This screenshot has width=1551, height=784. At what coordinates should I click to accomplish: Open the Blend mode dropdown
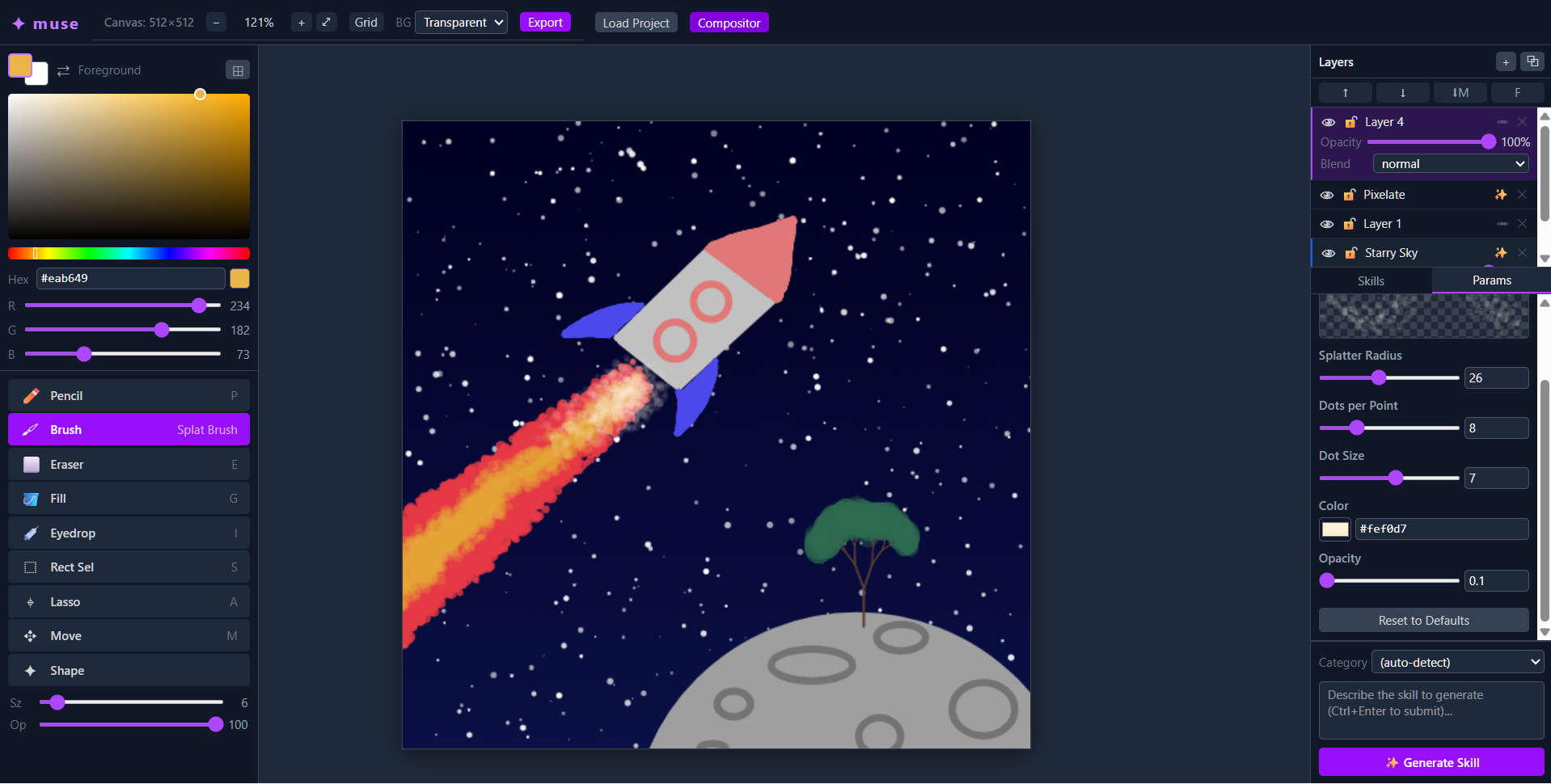click(1451, 164)
